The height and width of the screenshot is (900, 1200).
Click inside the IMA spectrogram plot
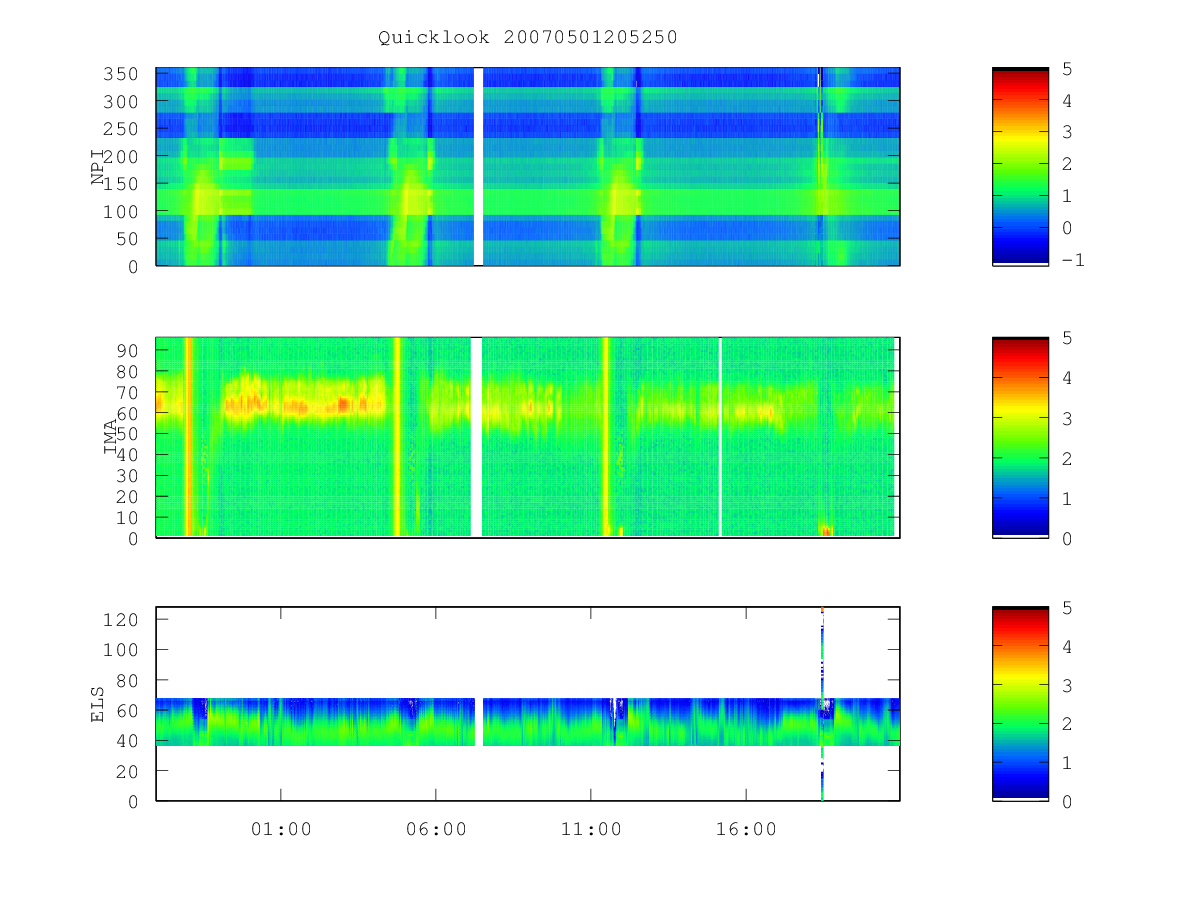click(x=528, y=437)
